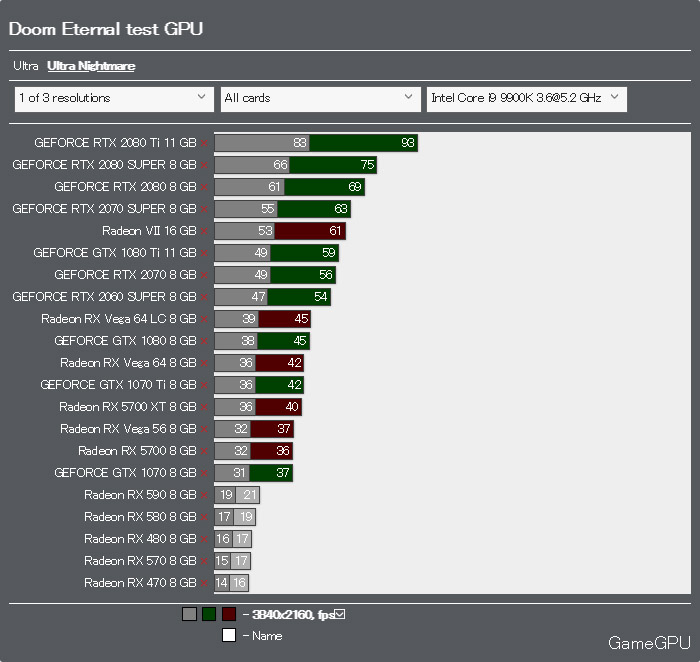The image size is (700, 662).
Task: Open the Intel Core i9 9900K dropdown
Action: [x=527, y=99]
